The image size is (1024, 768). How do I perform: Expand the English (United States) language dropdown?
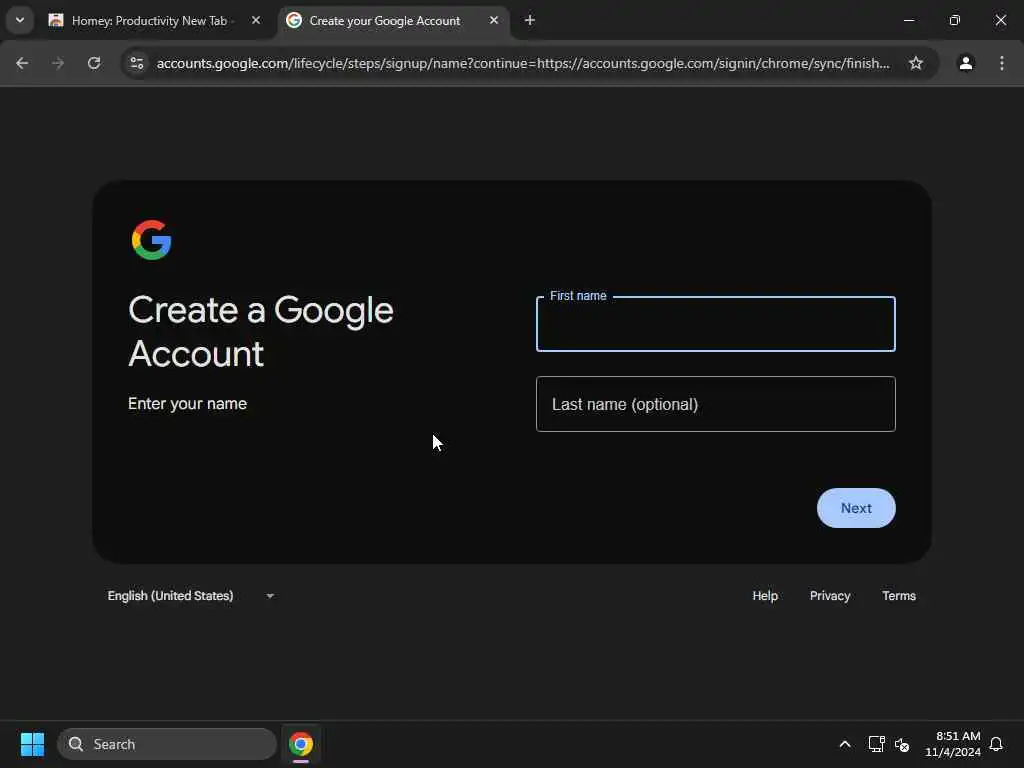point(191,596)
